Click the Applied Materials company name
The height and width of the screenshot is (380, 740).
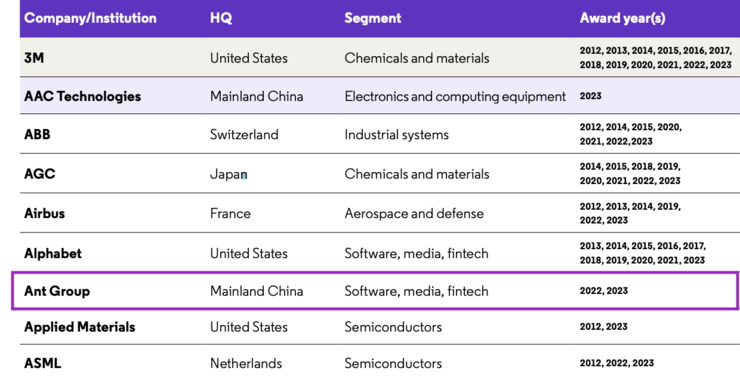pyautogui.click(x=80, y=327)
